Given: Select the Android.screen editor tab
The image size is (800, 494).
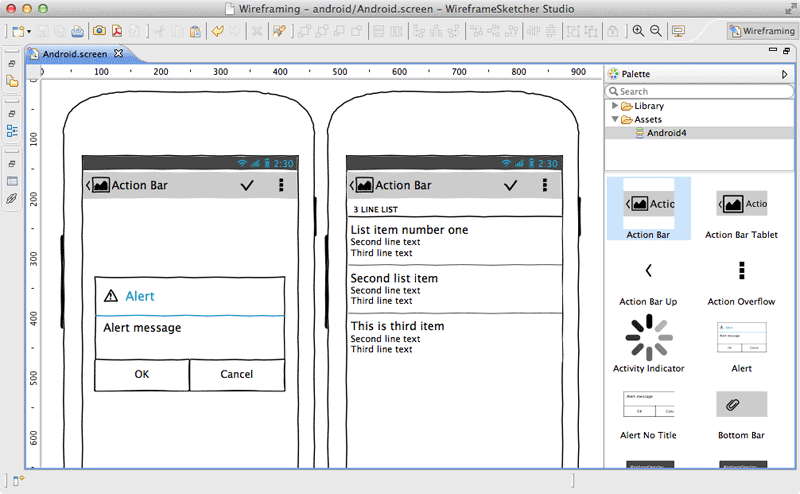Looking at the screenshot, I should point(75,54).
